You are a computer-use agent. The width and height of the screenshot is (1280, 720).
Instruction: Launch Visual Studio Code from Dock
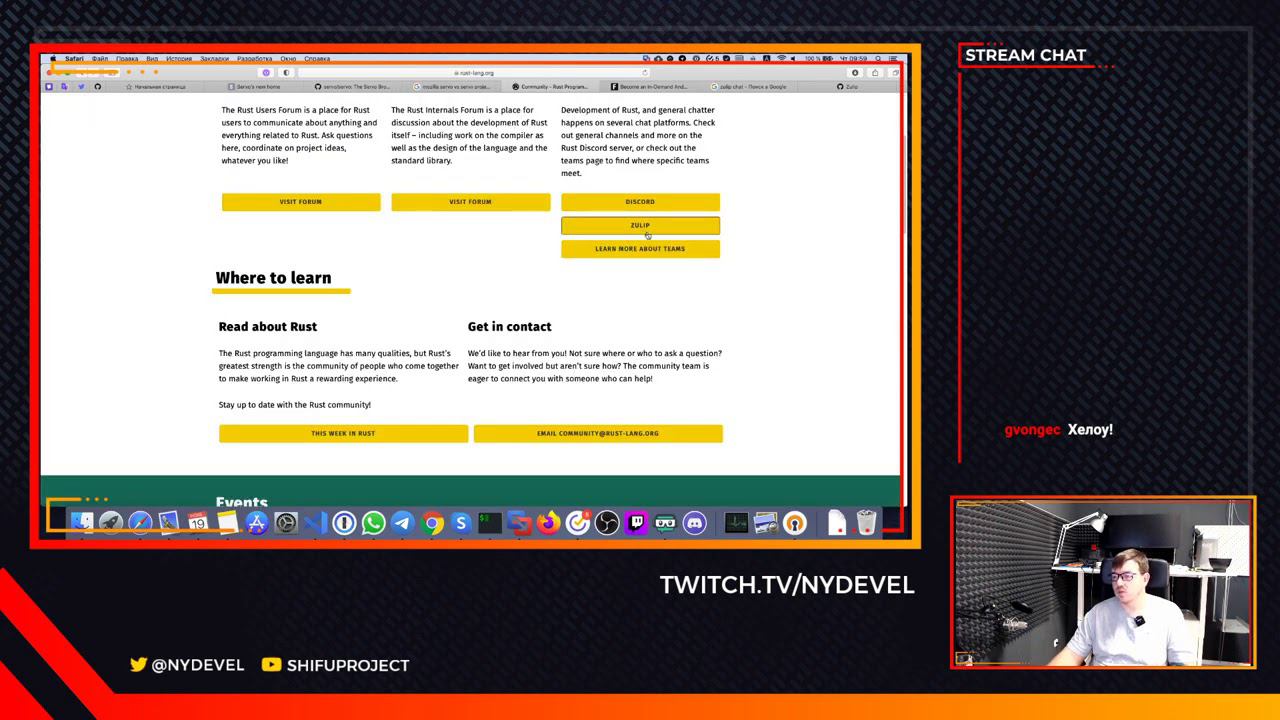click(x=315, y=522)
